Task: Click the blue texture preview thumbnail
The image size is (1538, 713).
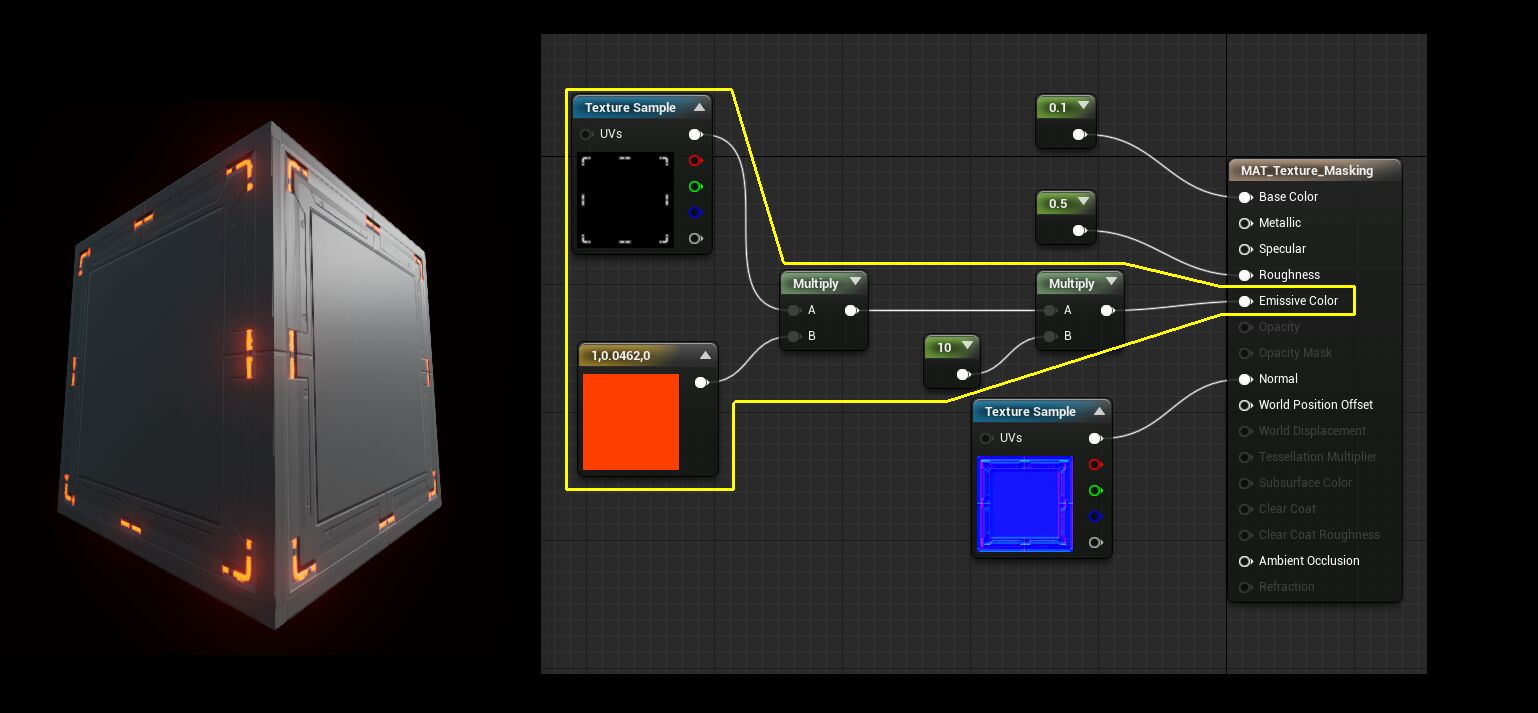Action: point(1024,503)
